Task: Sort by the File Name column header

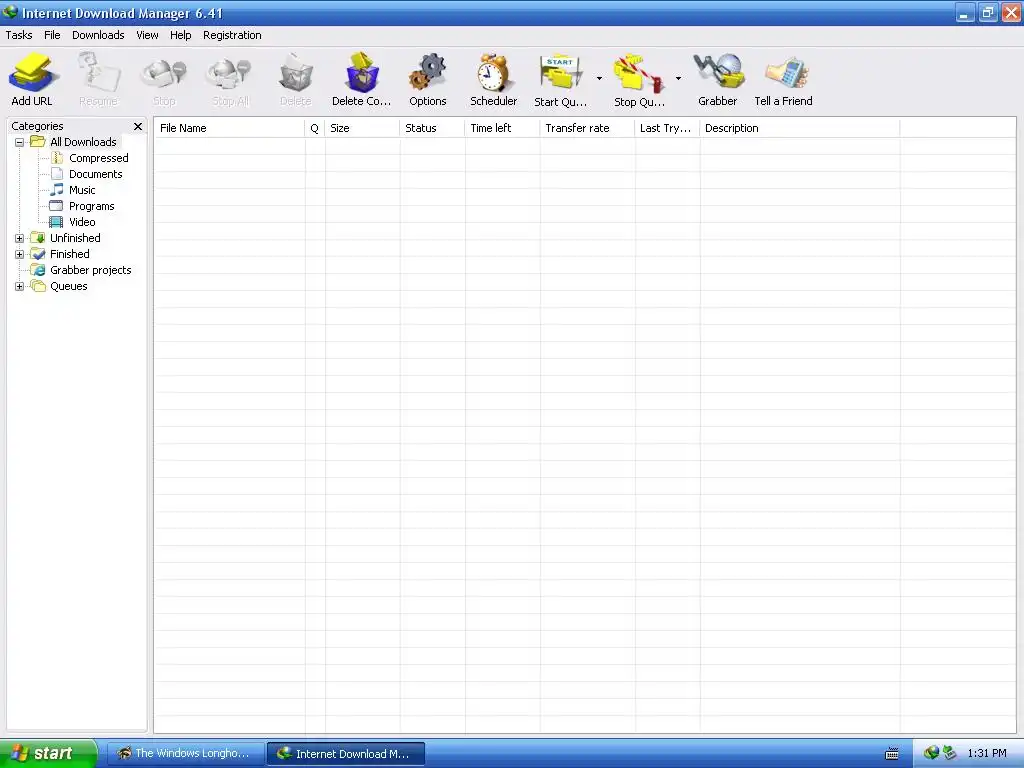Action: pos(229,128)
